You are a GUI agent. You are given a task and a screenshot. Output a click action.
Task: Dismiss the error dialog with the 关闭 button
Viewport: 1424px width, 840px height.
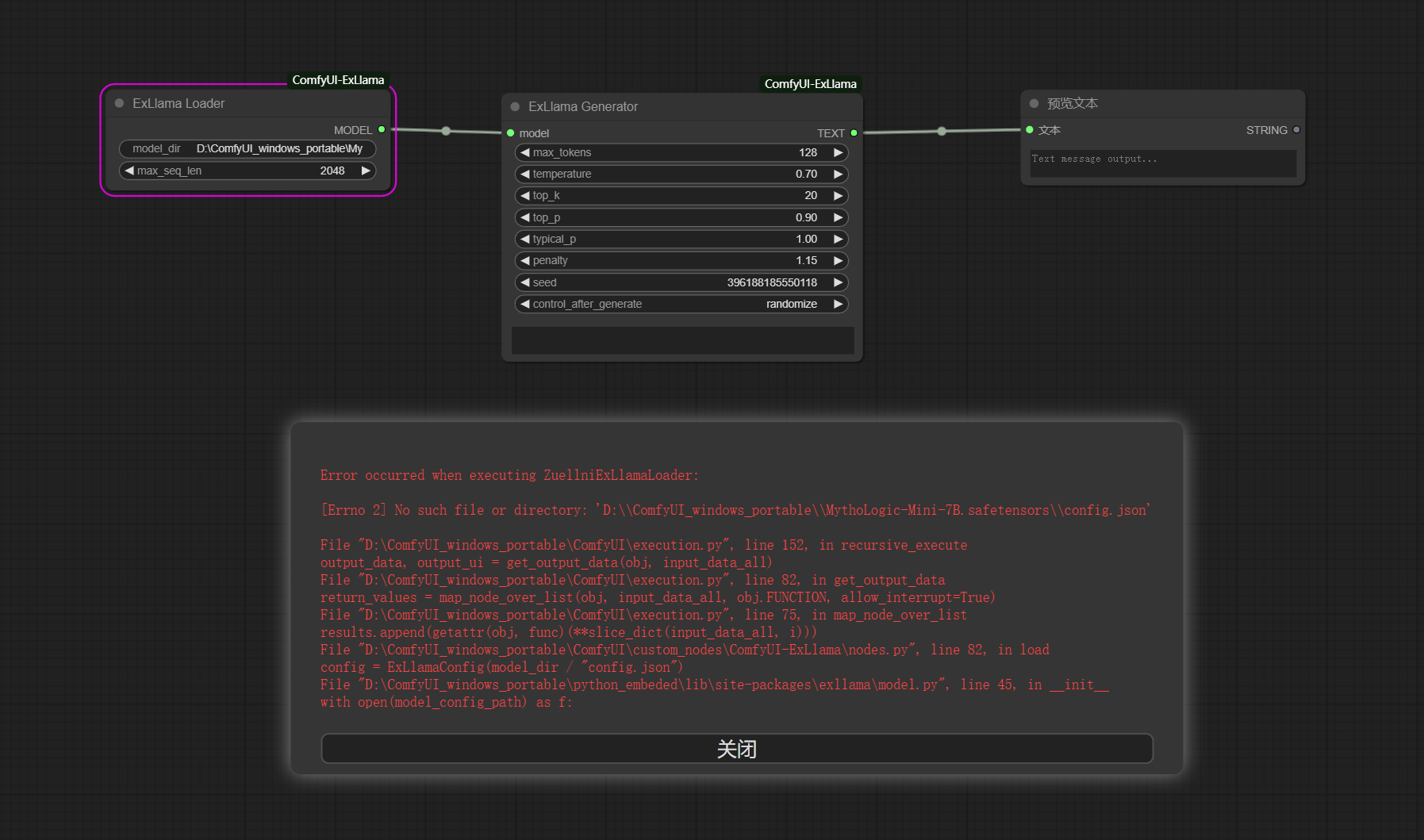736,748
